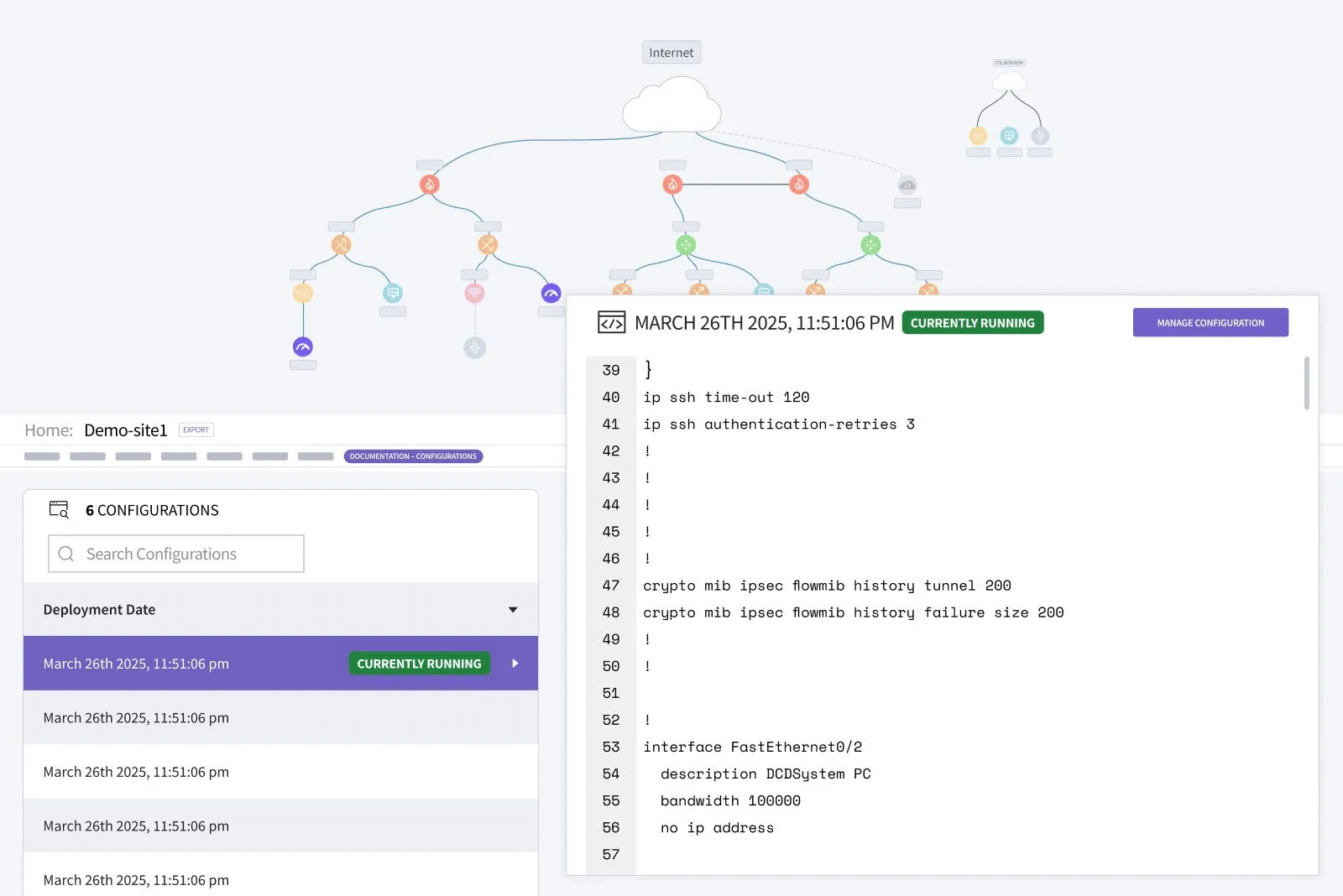Click the Currently Running badge in the configuration header
The image size is (1343, 896).
(973, 323)
